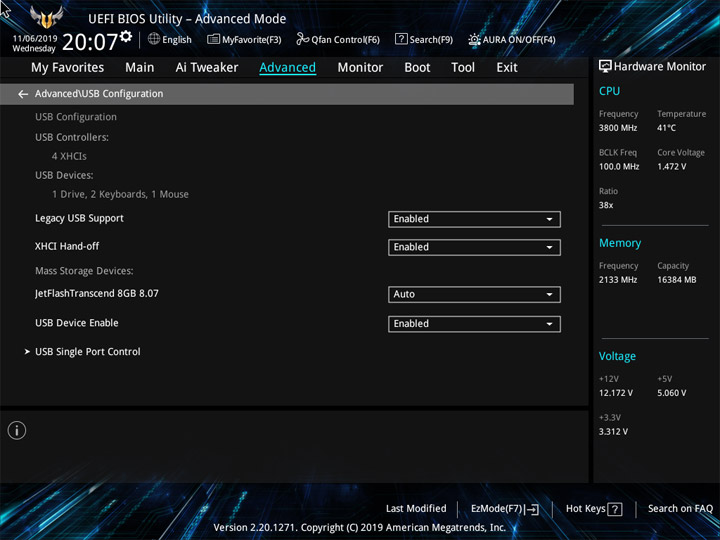Image resolution: width=720 pixels, height=540 pixels.
Task: Click the 12.172 V reading
Action: pyautogui.click(x=616, y=394)
